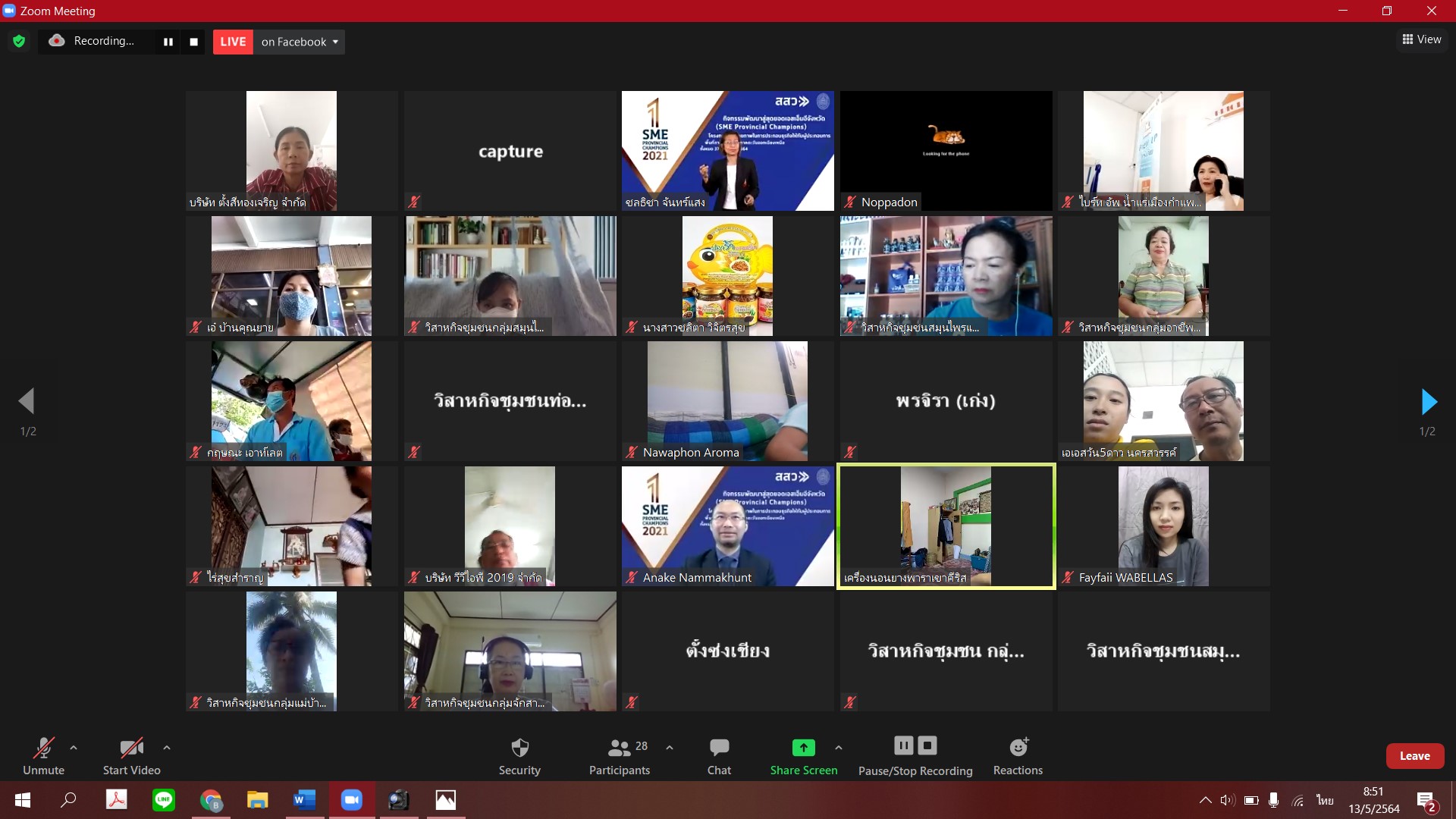Viewport: 1456px width, 819px height.
Task: Click the green Share Screen icon
Action: point(803,748)
